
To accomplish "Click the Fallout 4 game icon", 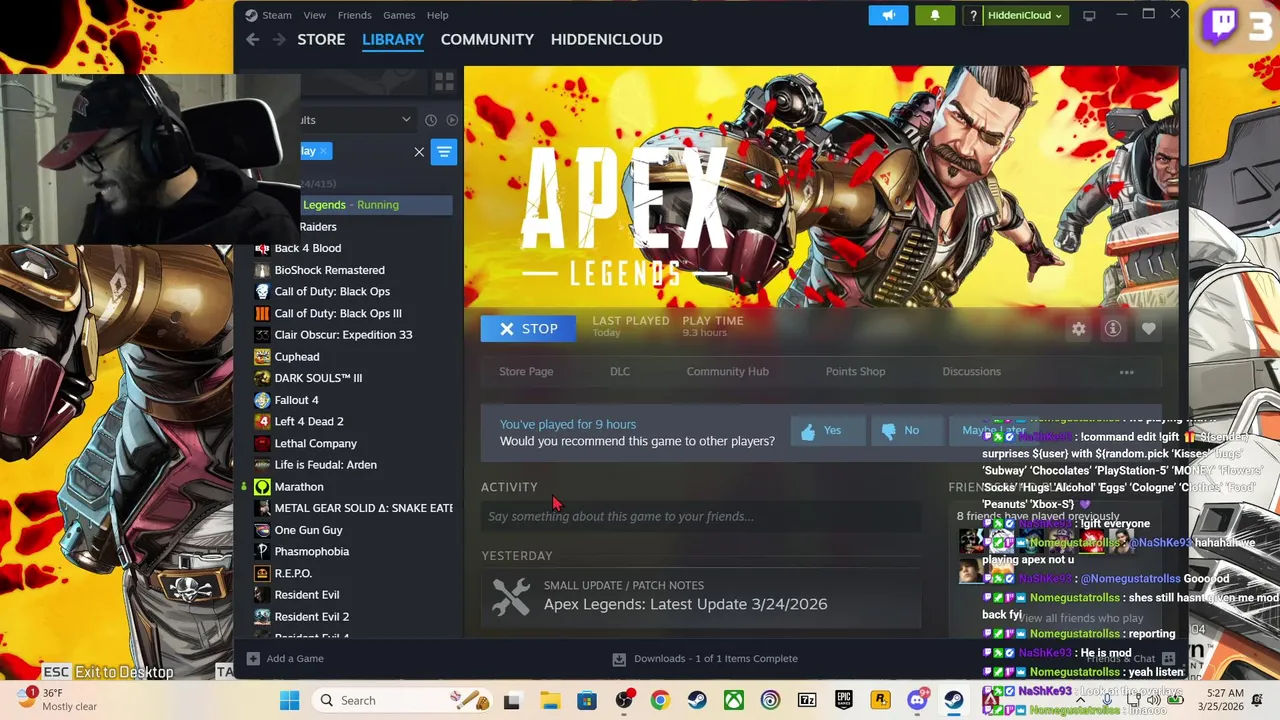I will coord(262,400).
